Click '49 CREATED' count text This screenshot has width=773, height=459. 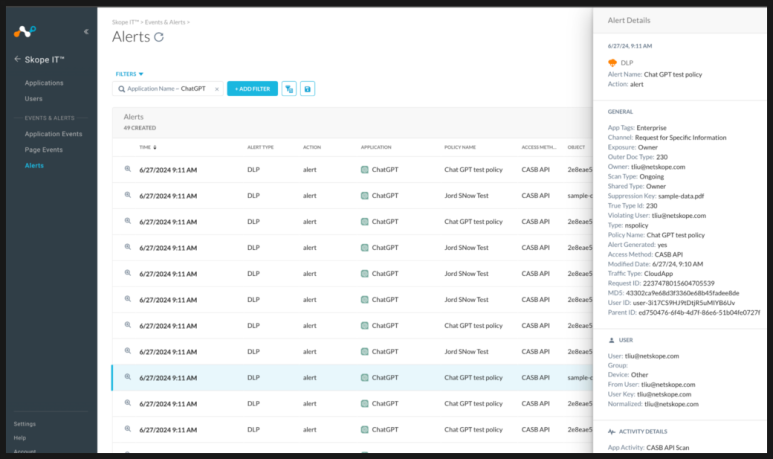[140, 128]
